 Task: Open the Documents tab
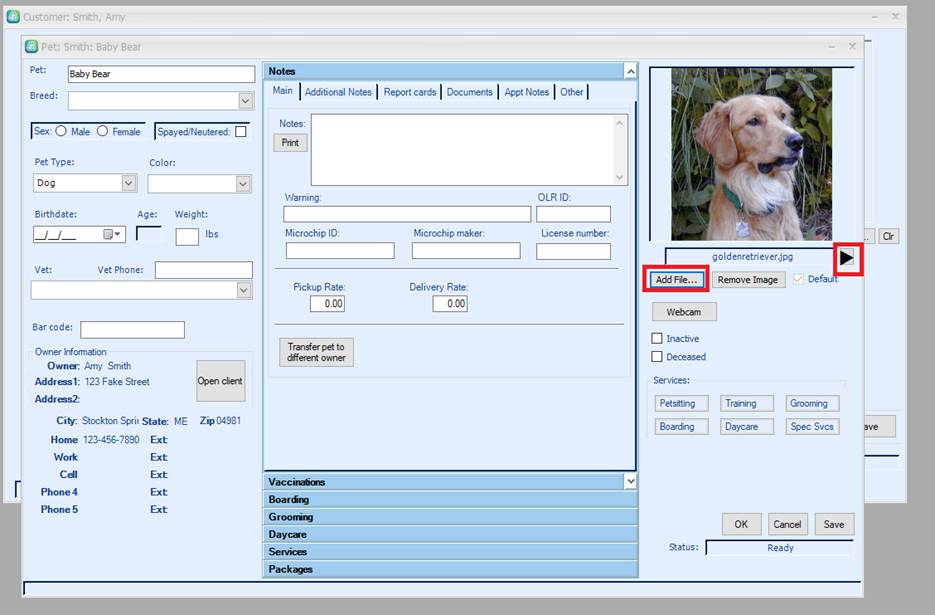tap(469, 92)
